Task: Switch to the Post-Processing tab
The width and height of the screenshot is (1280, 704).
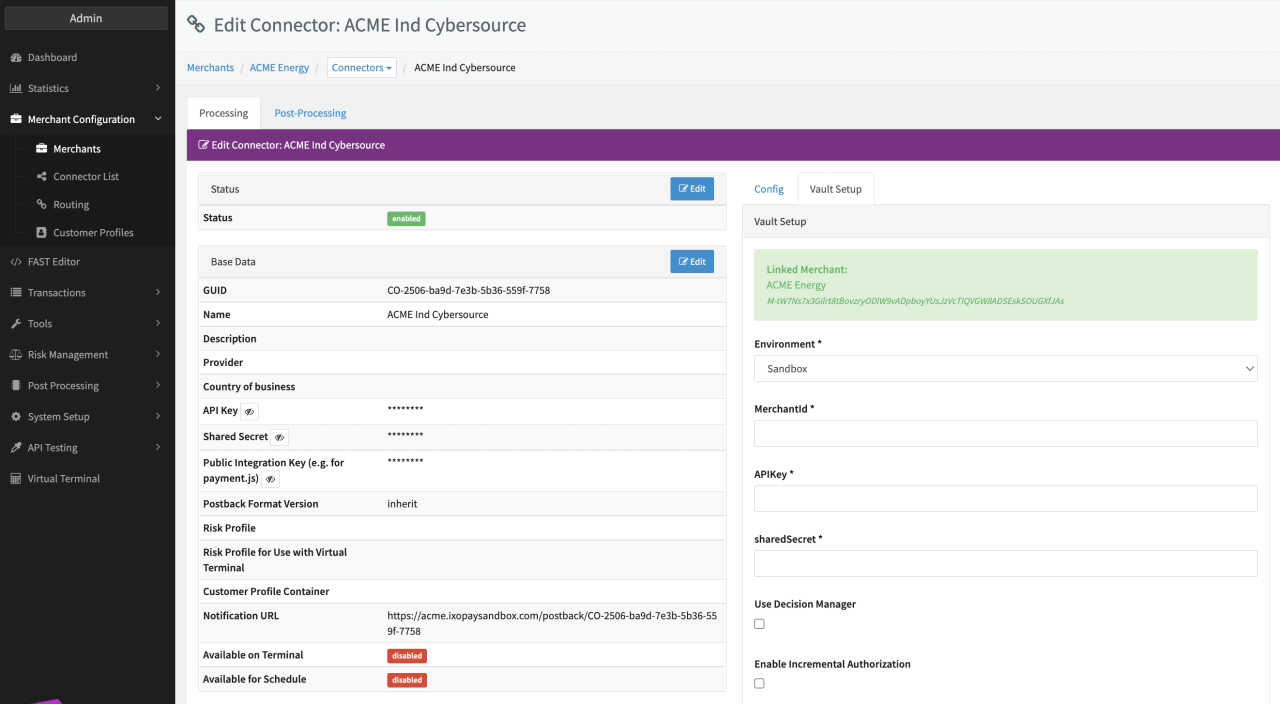Action: point(310,113)
